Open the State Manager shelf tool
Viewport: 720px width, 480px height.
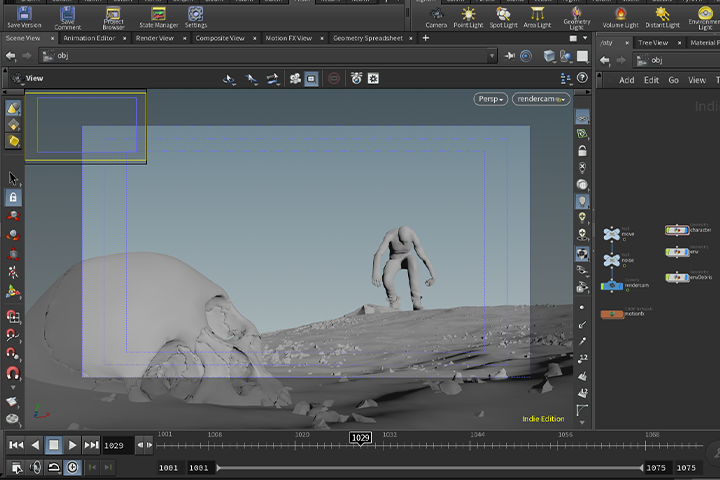click(x=158, y=18)
